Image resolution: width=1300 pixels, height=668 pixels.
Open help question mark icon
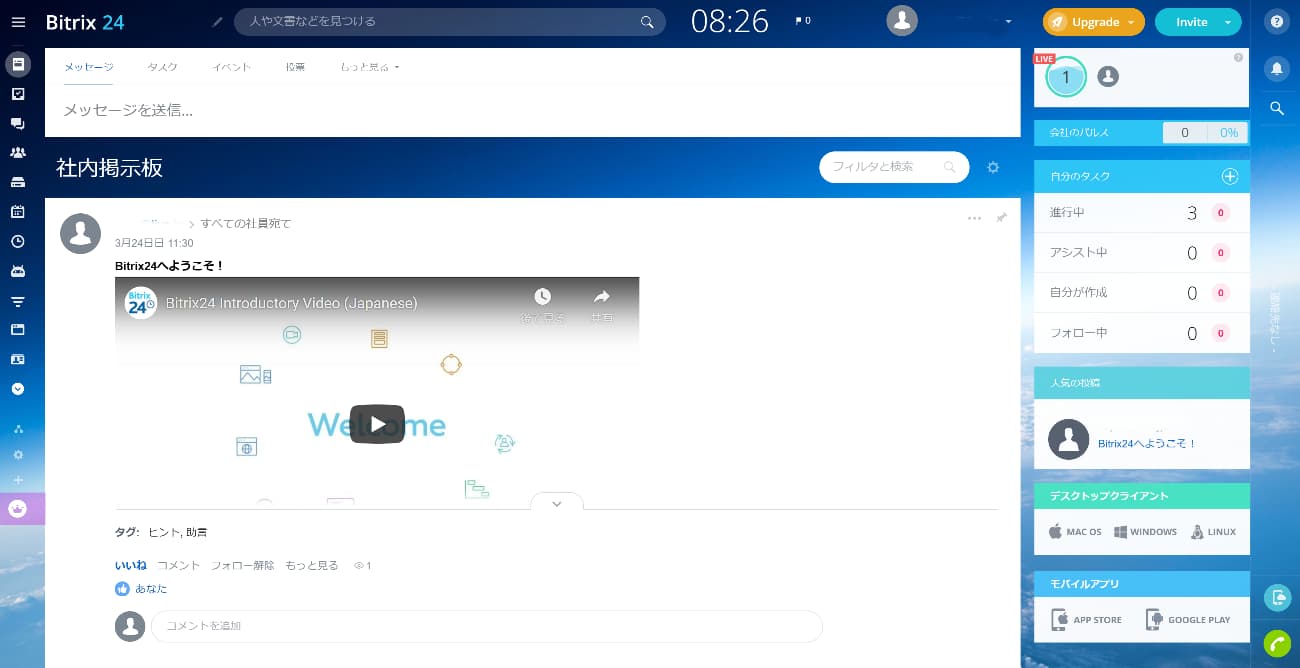pyautogui.click(x=1277, y=22)
